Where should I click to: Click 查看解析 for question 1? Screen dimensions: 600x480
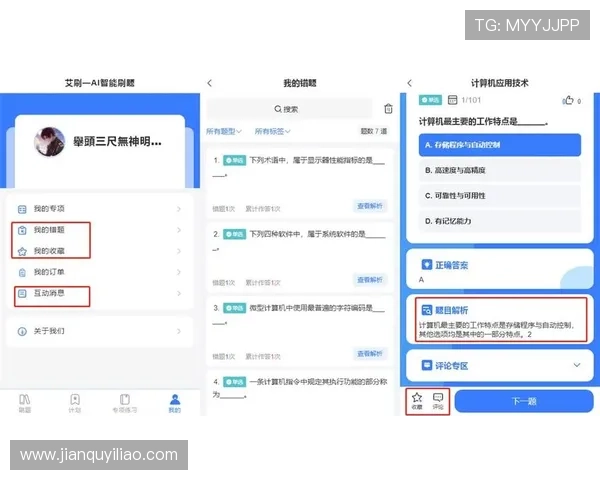pyautogui.click(x=370, y=206)
